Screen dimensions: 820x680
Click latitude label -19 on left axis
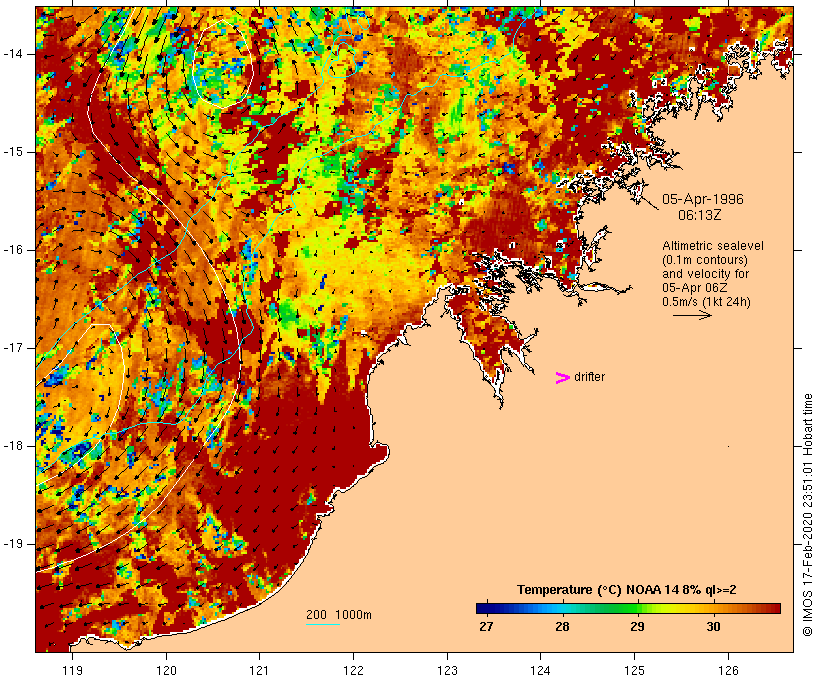[13, 543]
